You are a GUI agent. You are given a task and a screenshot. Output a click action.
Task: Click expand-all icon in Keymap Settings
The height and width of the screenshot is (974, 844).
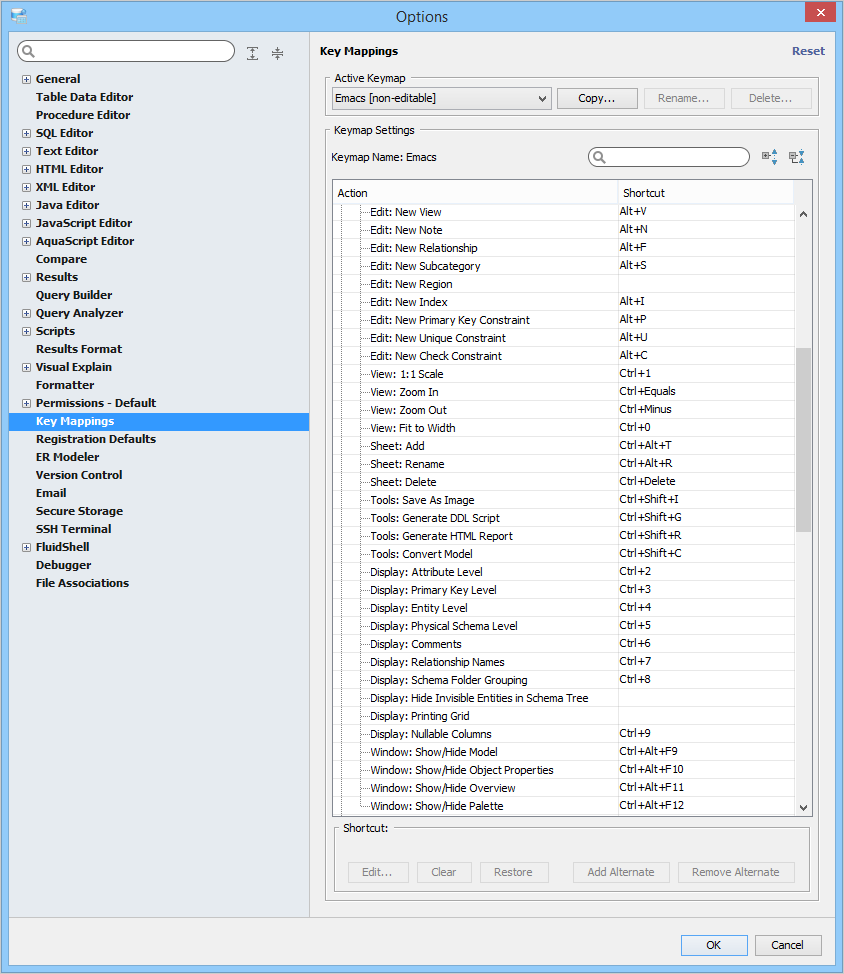[x=769, y=157]
